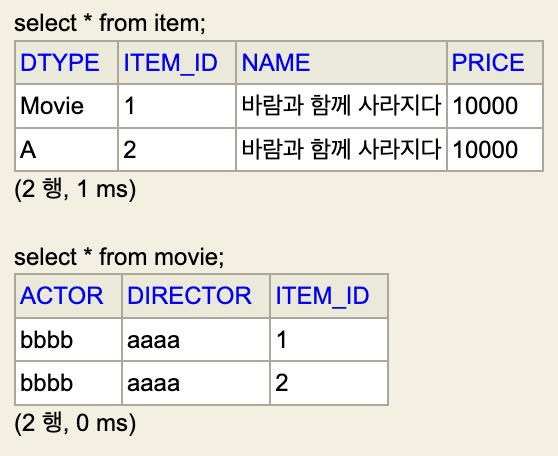Select the 'A' DTYPE cell
This screenshot has width=558, height=456.
[x=67, y=150]
